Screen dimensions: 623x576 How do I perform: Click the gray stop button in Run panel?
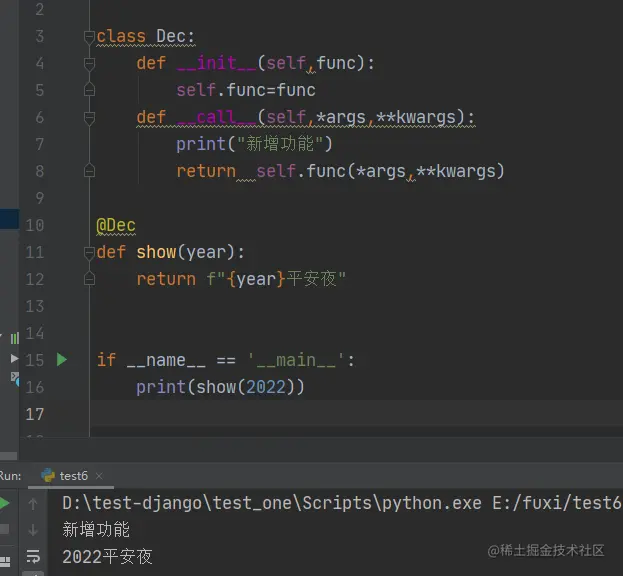point(4,529)
